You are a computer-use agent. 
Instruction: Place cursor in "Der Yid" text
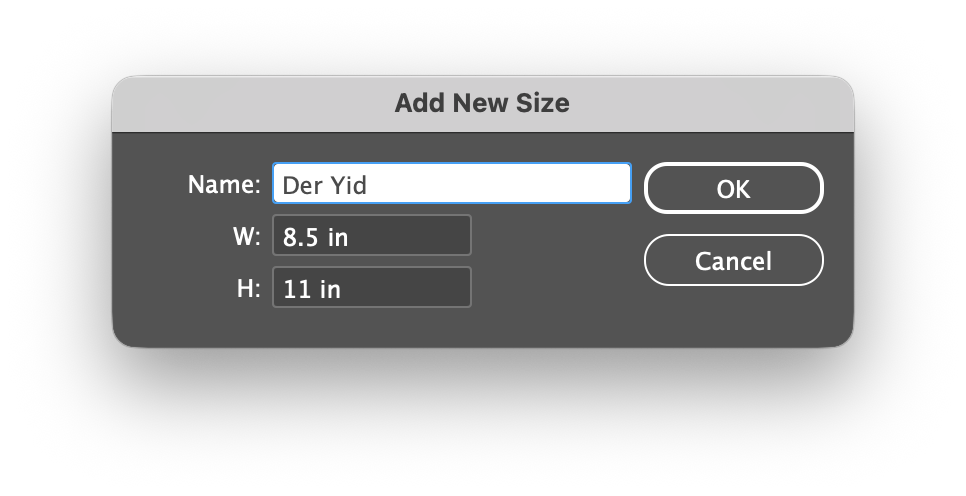[x=325, y=185]
